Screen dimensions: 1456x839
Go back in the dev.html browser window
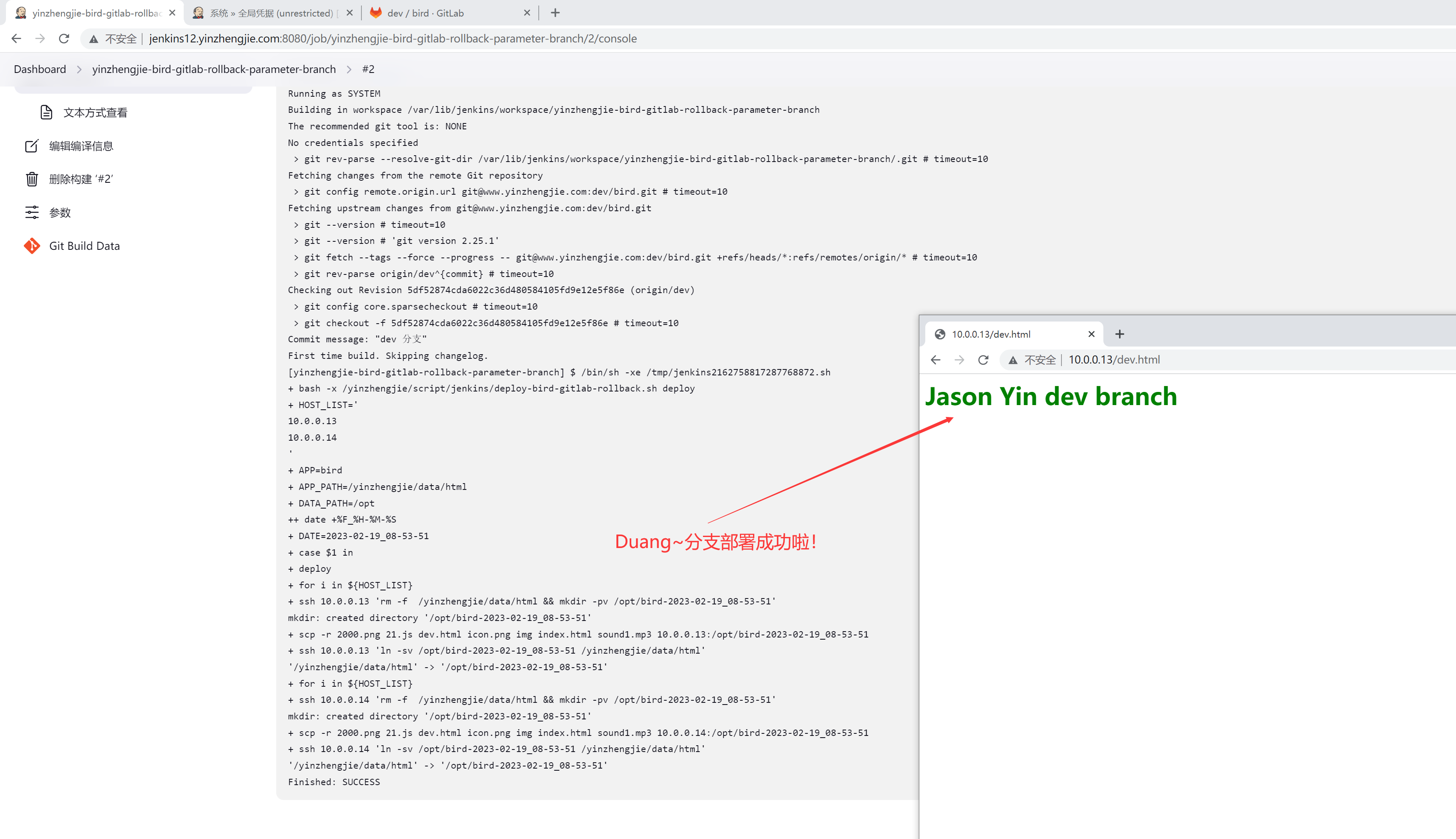pos(936,360)
